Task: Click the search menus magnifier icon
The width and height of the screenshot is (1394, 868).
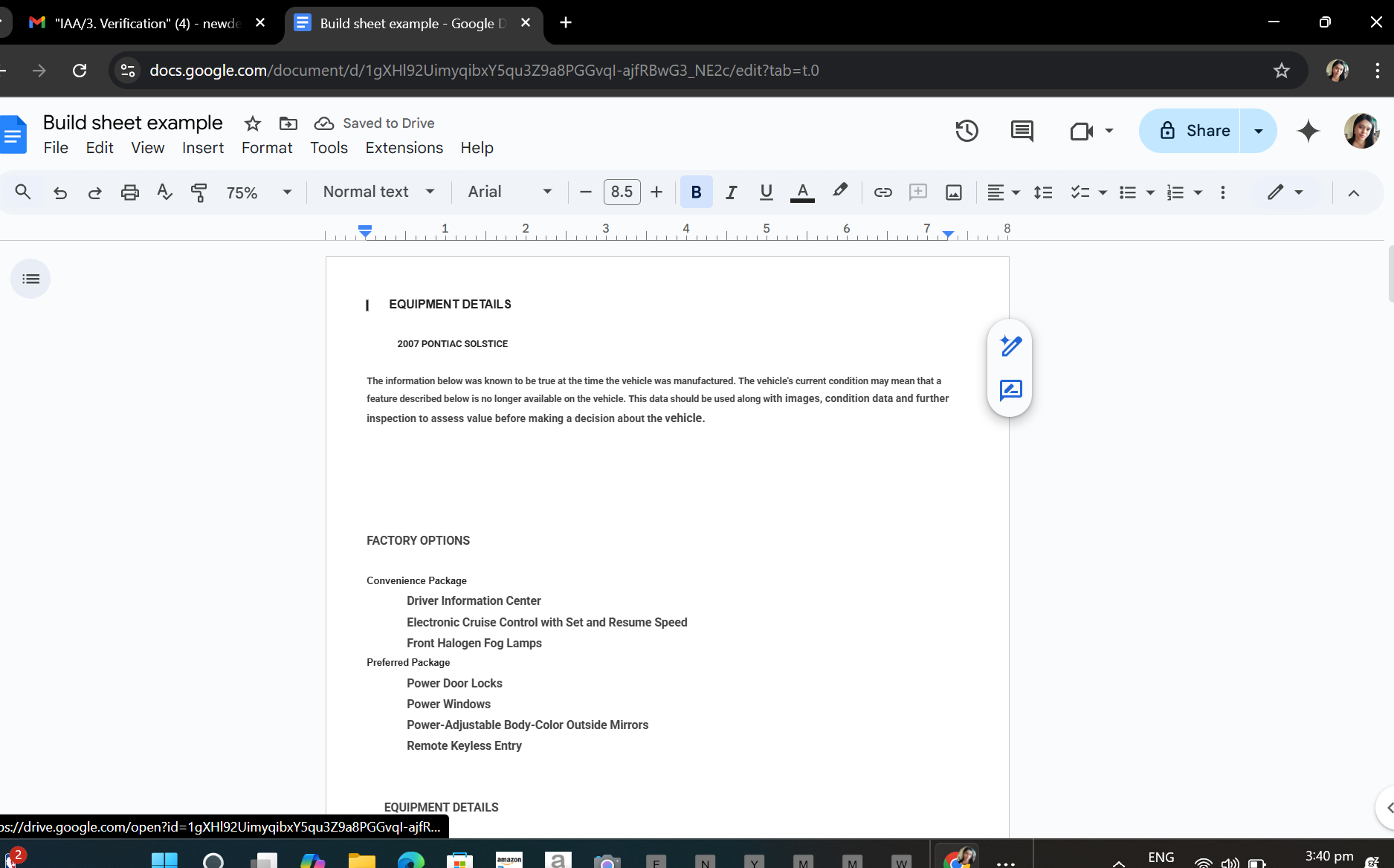Action: click(x=23, y=192)
